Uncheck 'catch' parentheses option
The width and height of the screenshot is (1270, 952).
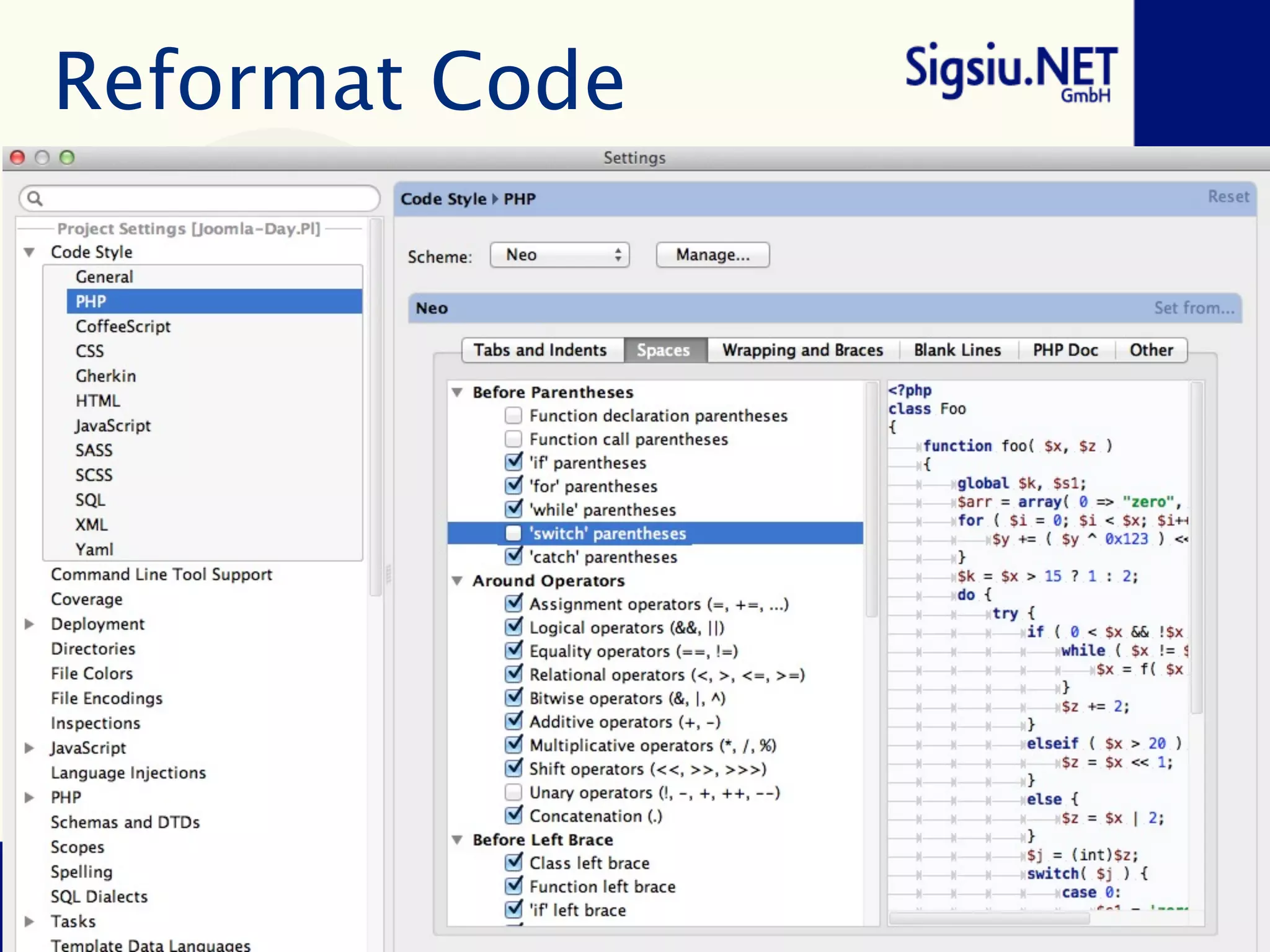coord(513,557)
